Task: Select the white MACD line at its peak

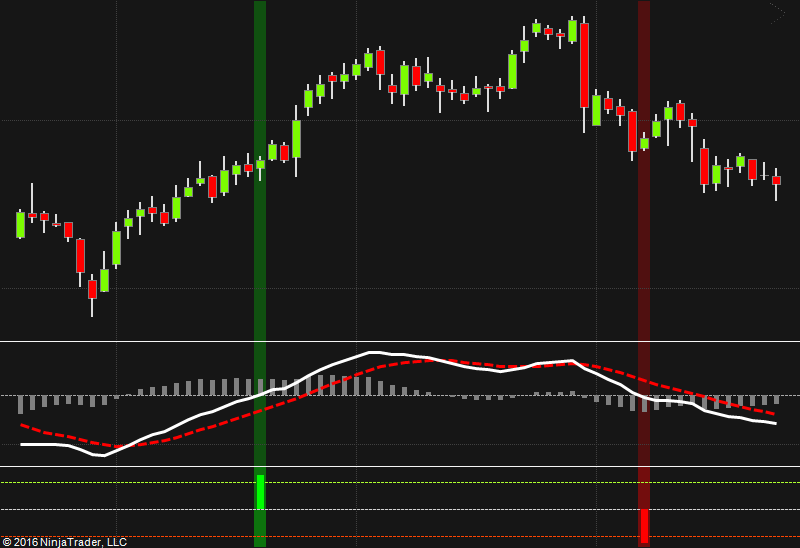Action: coord(375,352)
